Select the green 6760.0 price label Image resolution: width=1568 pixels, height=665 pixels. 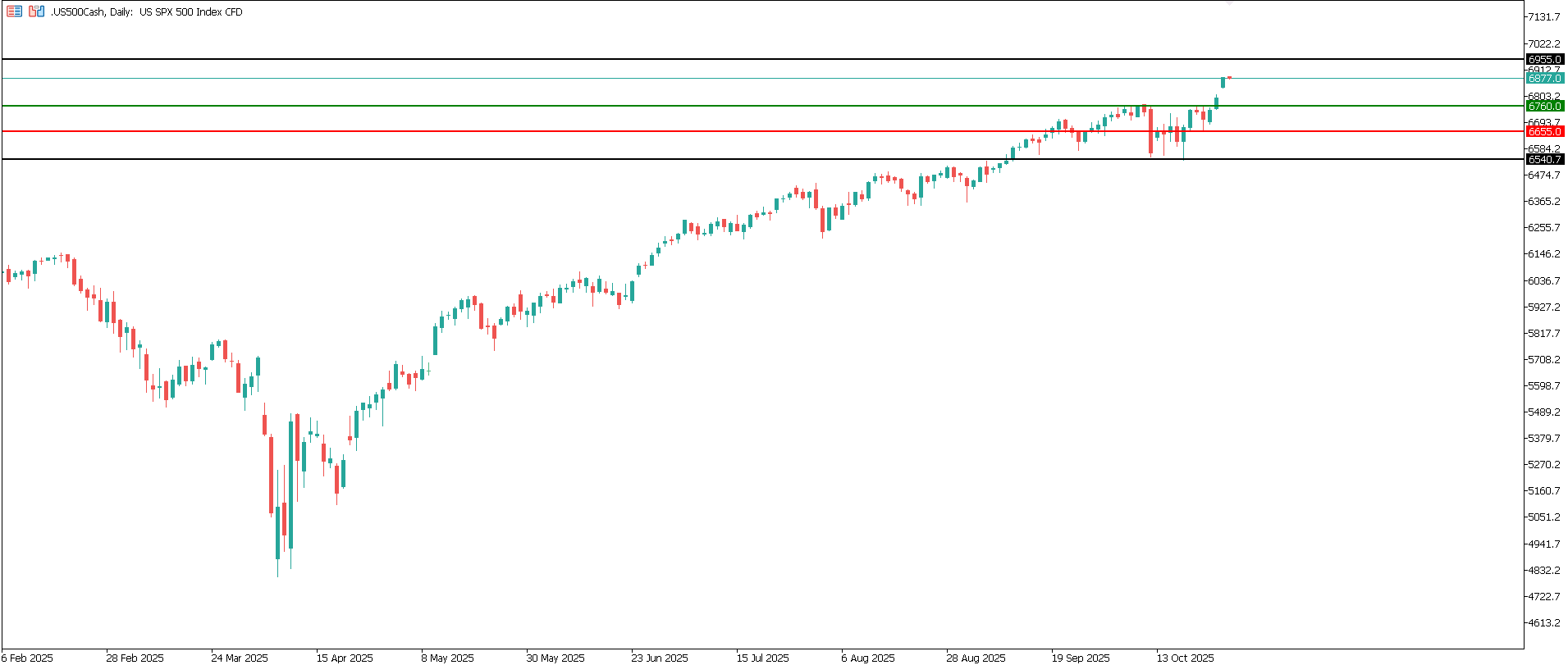point(1544,107)
